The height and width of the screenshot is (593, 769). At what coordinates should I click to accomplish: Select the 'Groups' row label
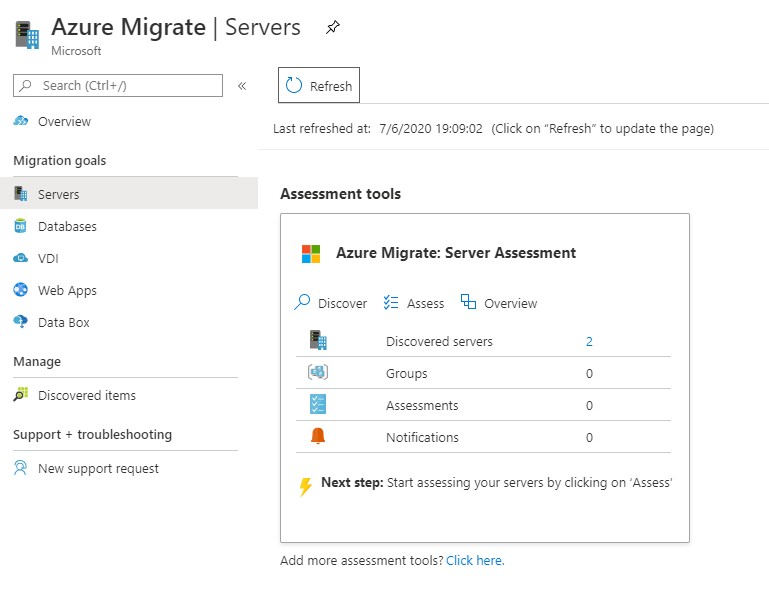407,374
